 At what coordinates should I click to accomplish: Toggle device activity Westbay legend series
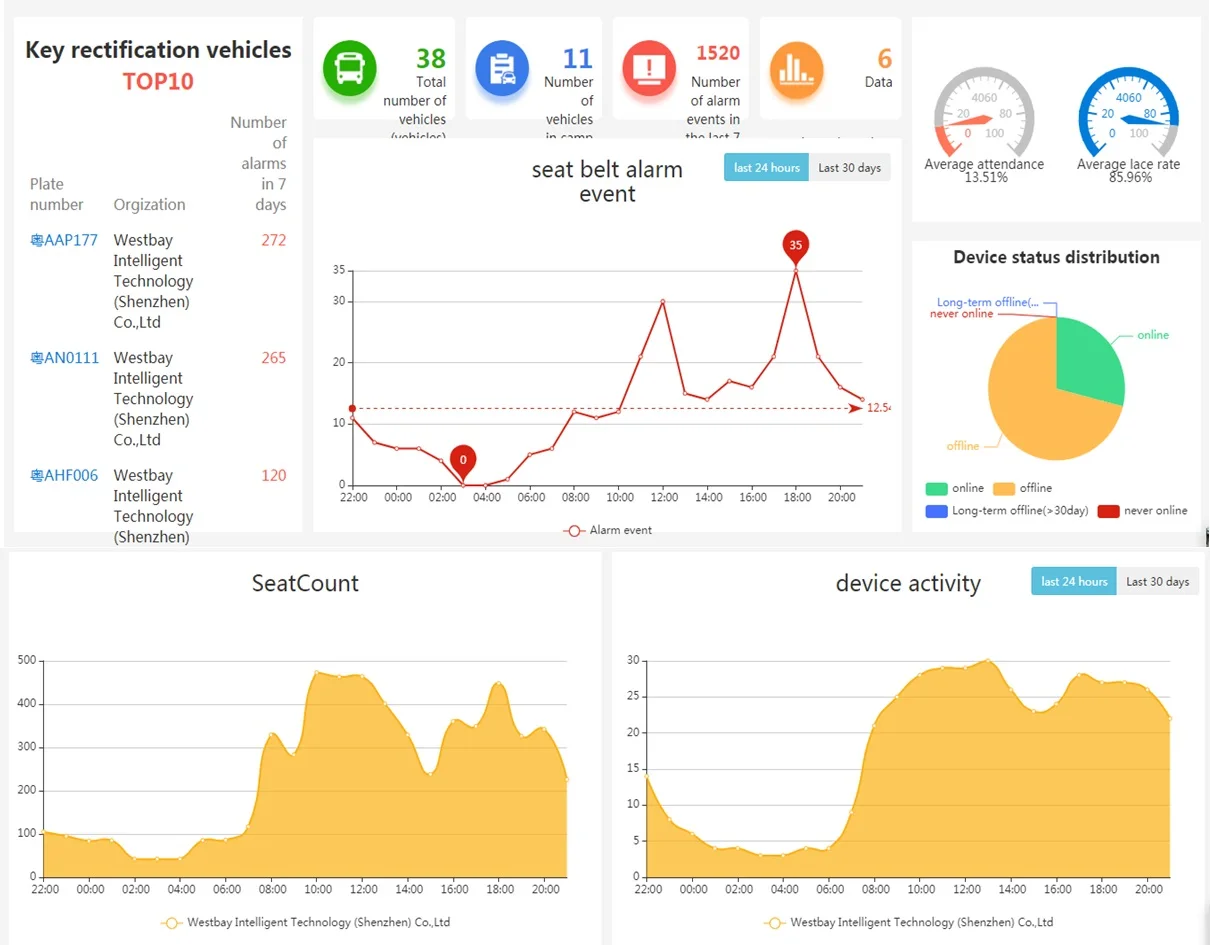908,922
